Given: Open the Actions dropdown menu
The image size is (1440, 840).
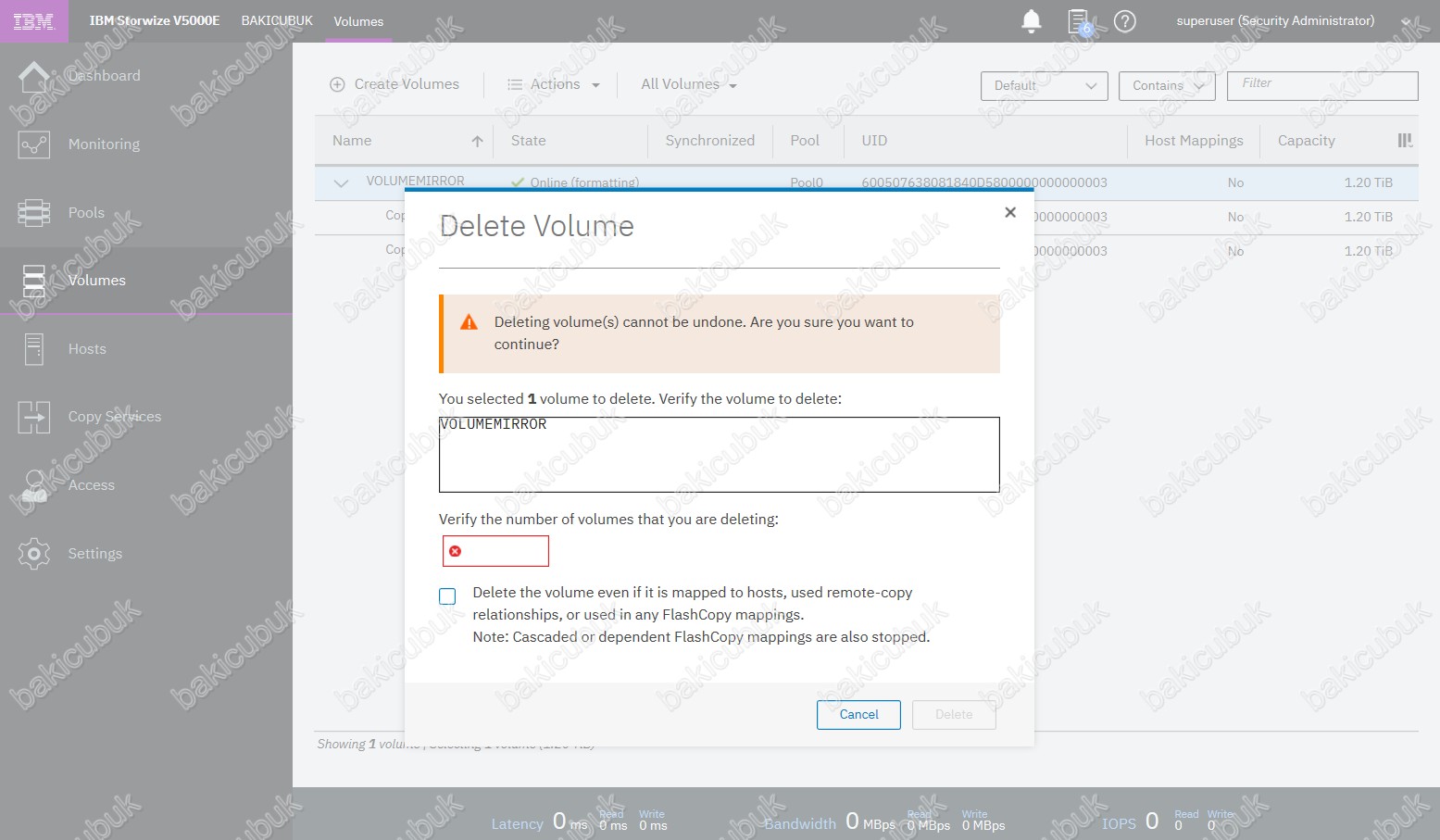Looking at the screenshot, I should pyautogui.click(x=554, y=84).
